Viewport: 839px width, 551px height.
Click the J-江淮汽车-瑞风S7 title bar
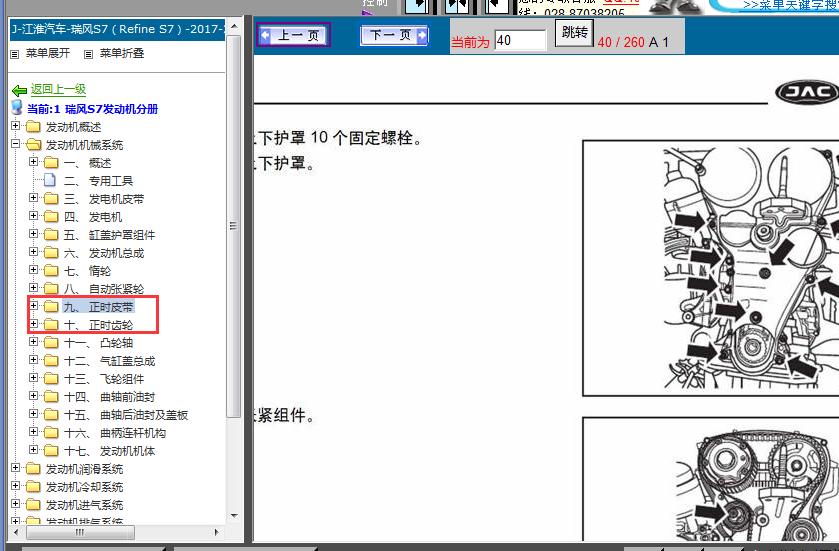pyautogui.click(x=118, y=29)
